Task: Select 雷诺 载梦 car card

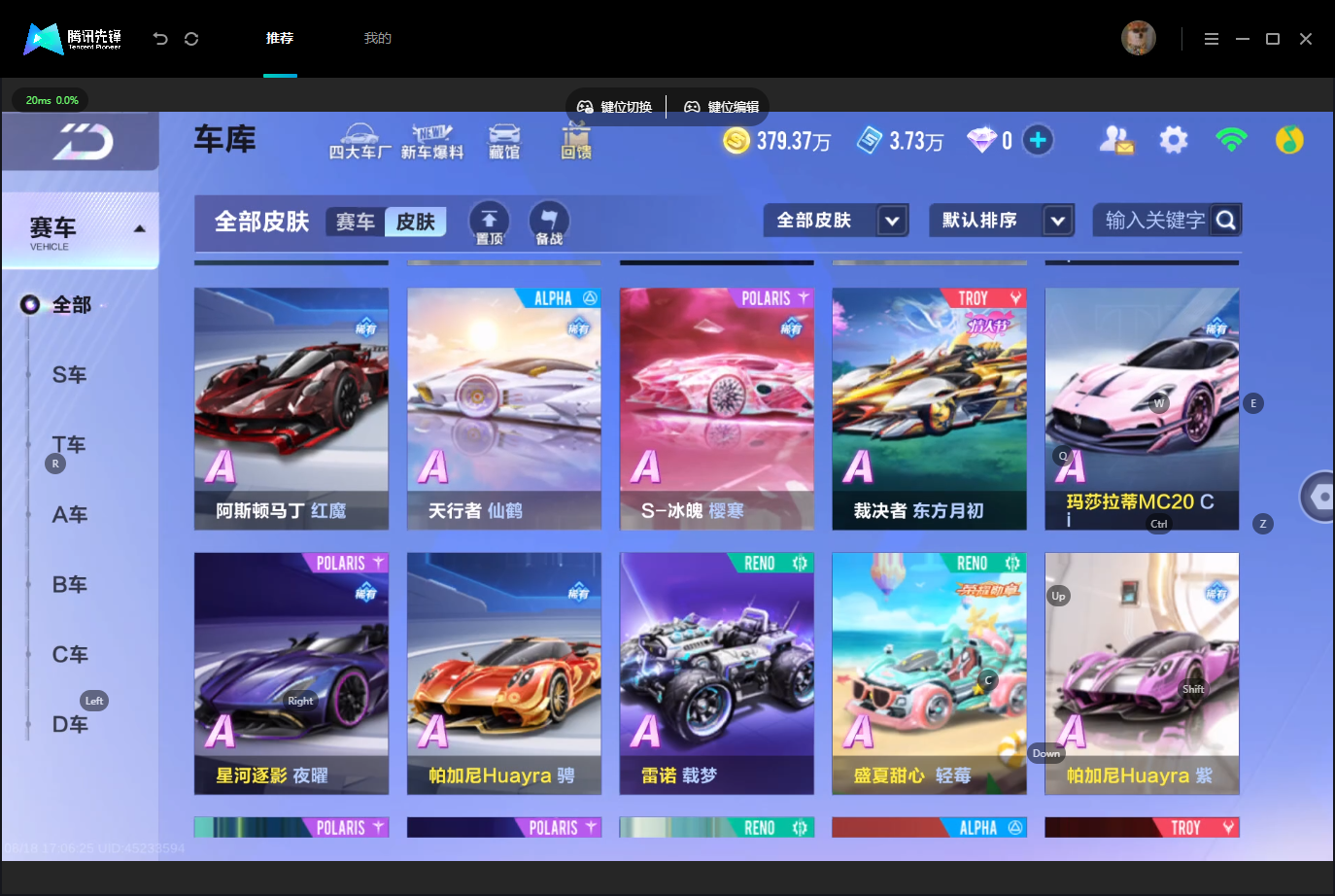Action: click(x=717, y=674)
